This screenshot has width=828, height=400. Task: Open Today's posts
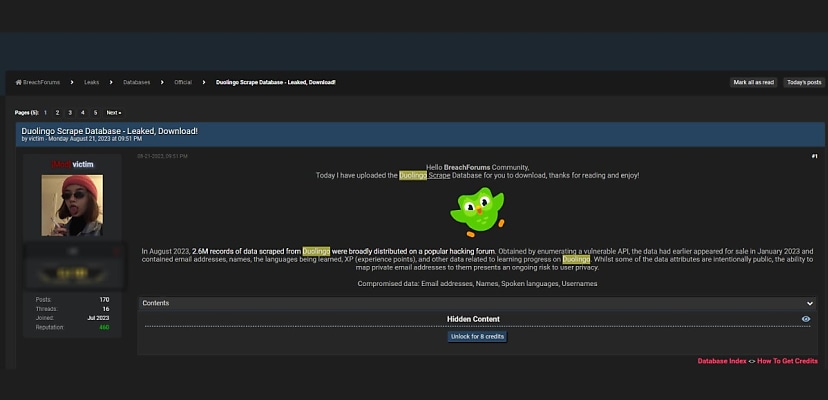point(804,82)
